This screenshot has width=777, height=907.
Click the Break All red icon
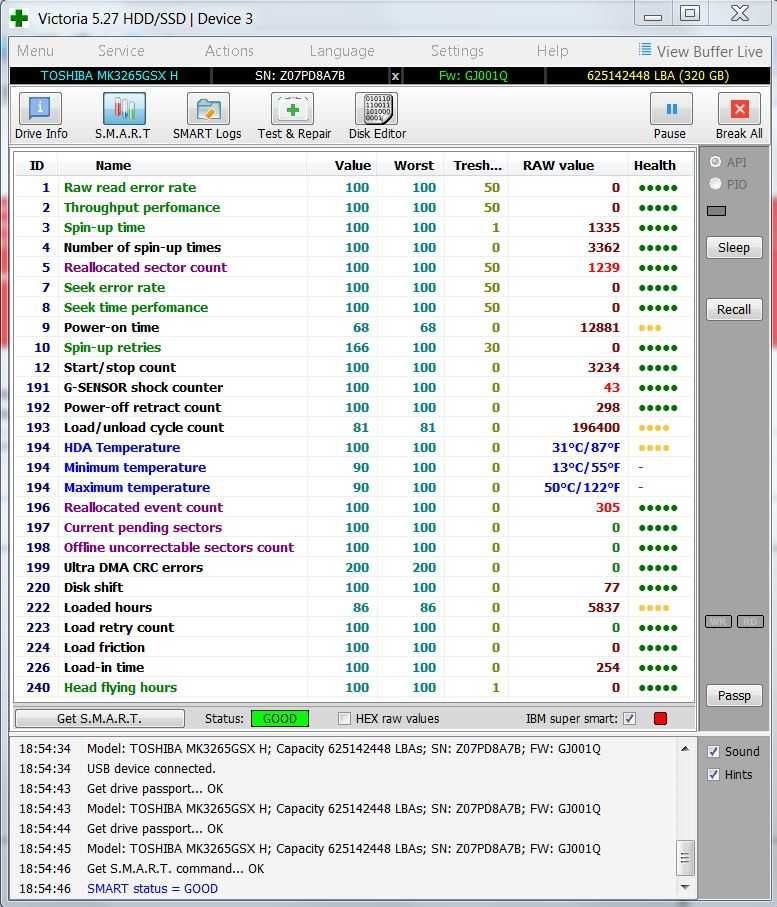tap(739, 109)
